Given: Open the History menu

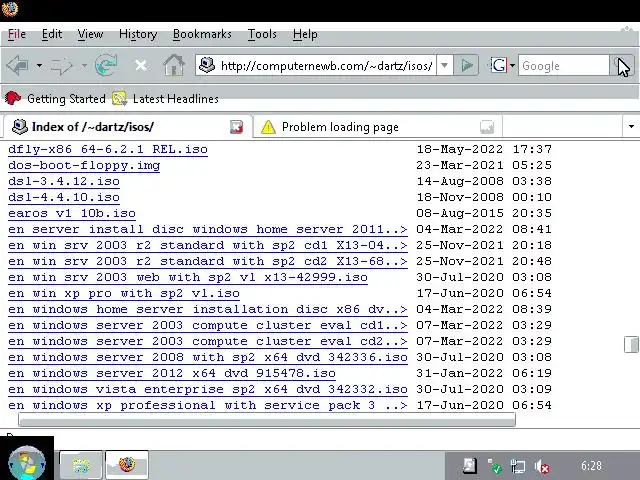Looking at the screenshot, I should point(138,34).
